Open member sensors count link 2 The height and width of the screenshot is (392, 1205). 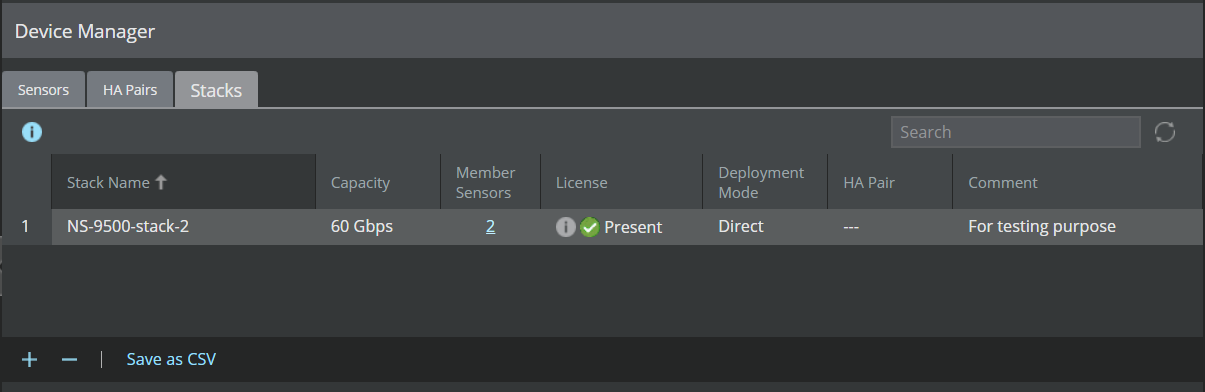click(x=490, y=226)
